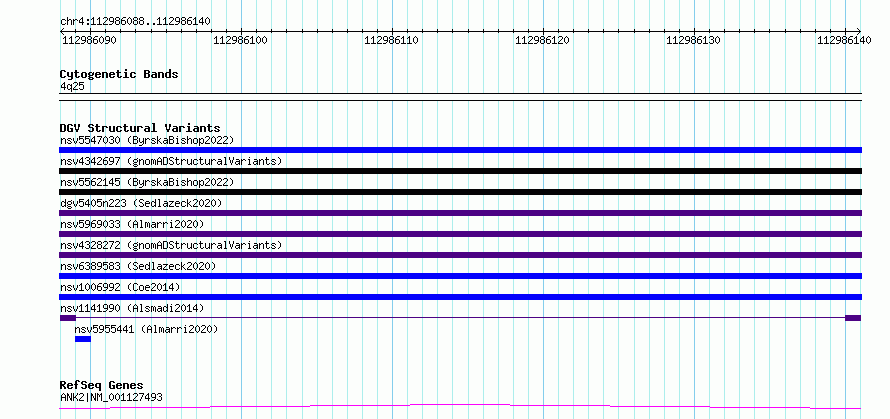The image size is (890, 419).
Task: Open the nsv4342697 (gnomADStructuralVariants) label
Action: [x=171, y=161]
